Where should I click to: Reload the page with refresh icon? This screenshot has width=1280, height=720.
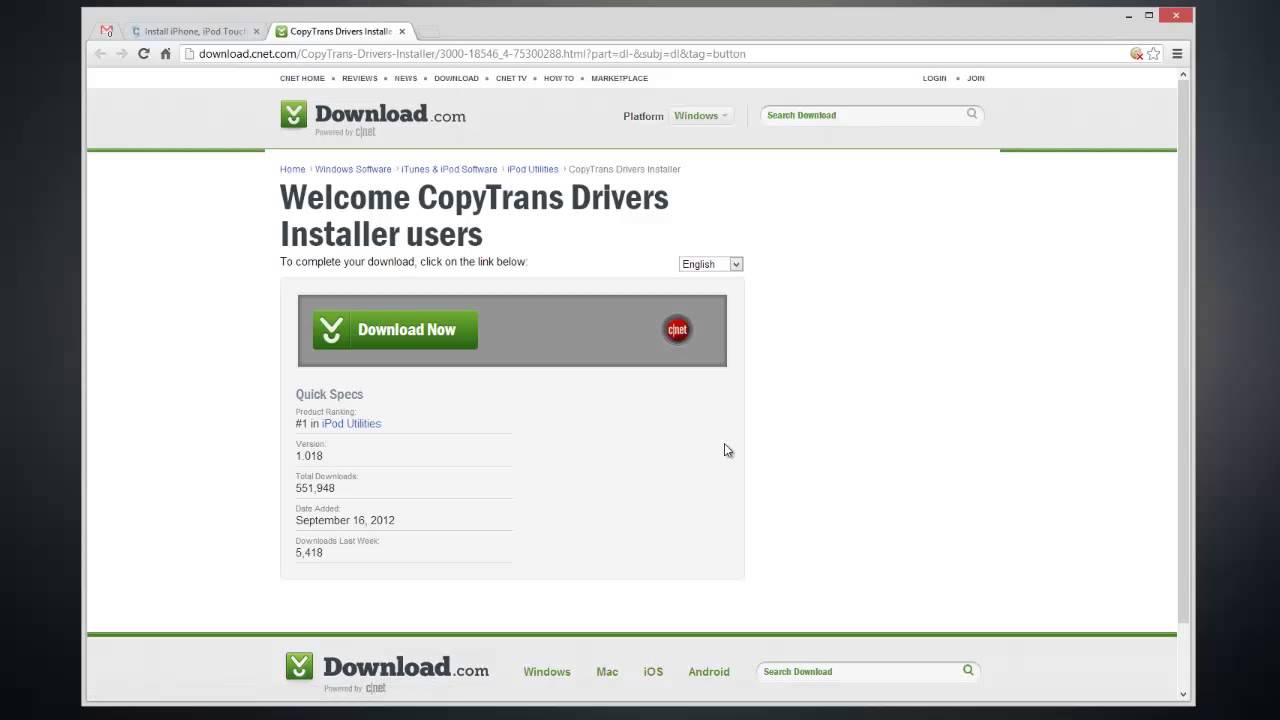144,54
